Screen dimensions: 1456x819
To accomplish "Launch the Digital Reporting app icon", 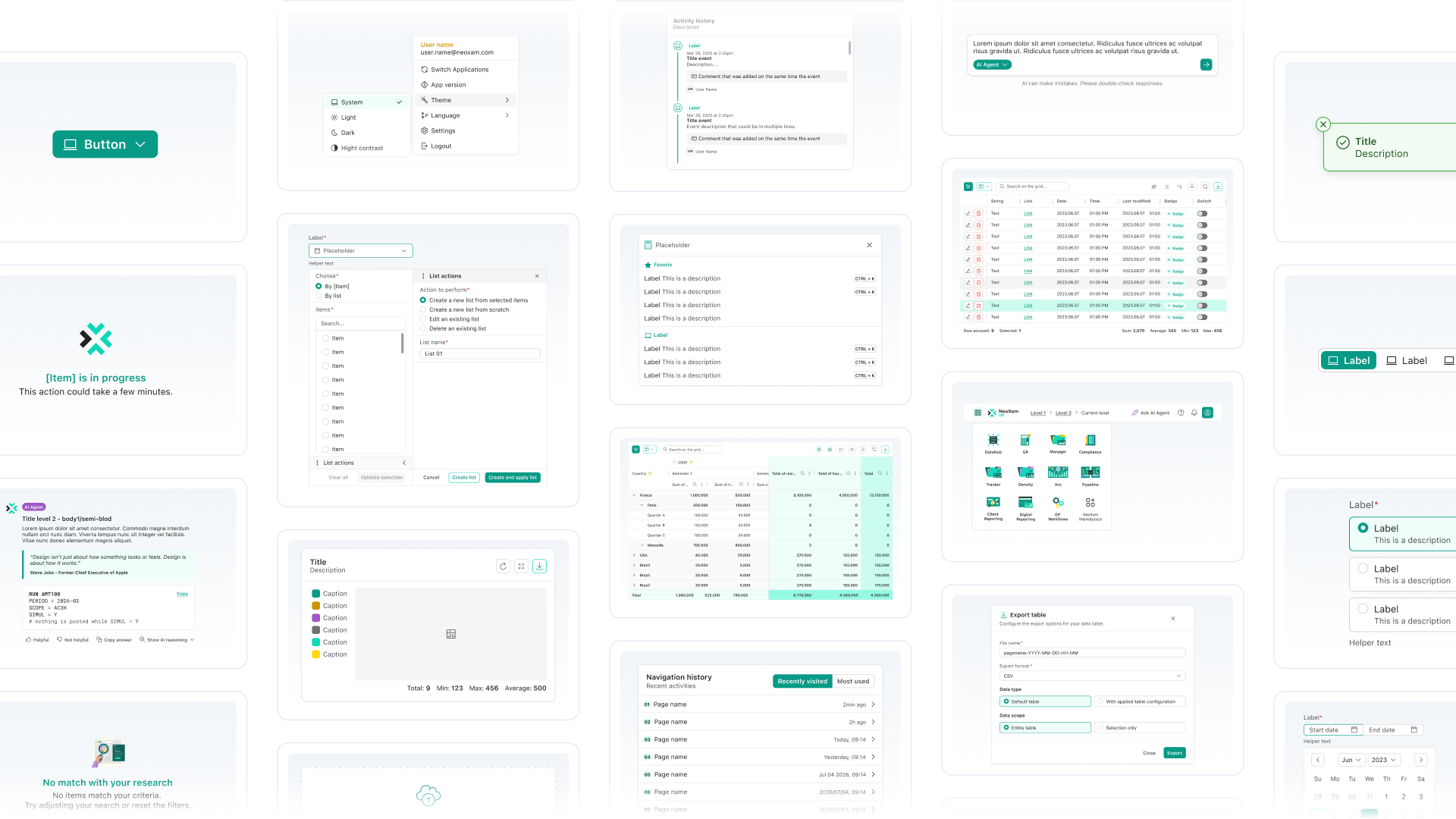I will pos(1025,503).
